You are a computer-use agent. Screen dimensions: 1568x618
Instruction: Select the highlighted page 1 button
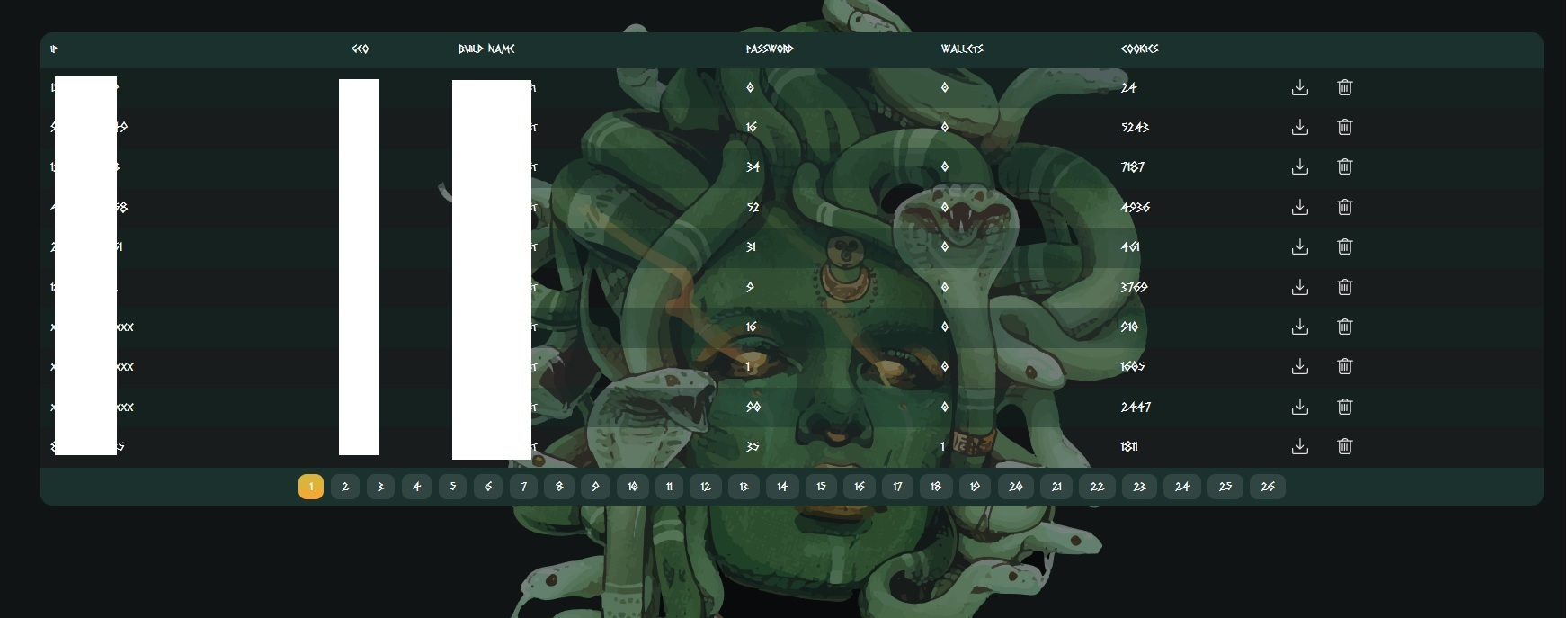(x=311, y=487)
